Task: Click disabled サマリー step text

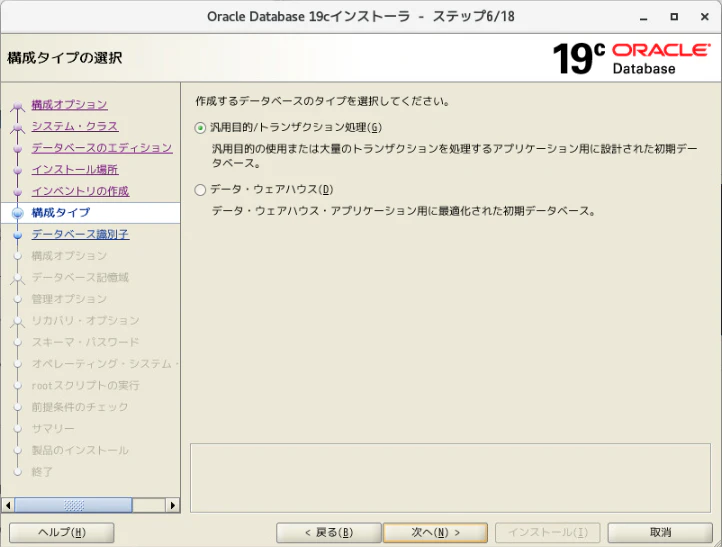Action: (53, 429)
